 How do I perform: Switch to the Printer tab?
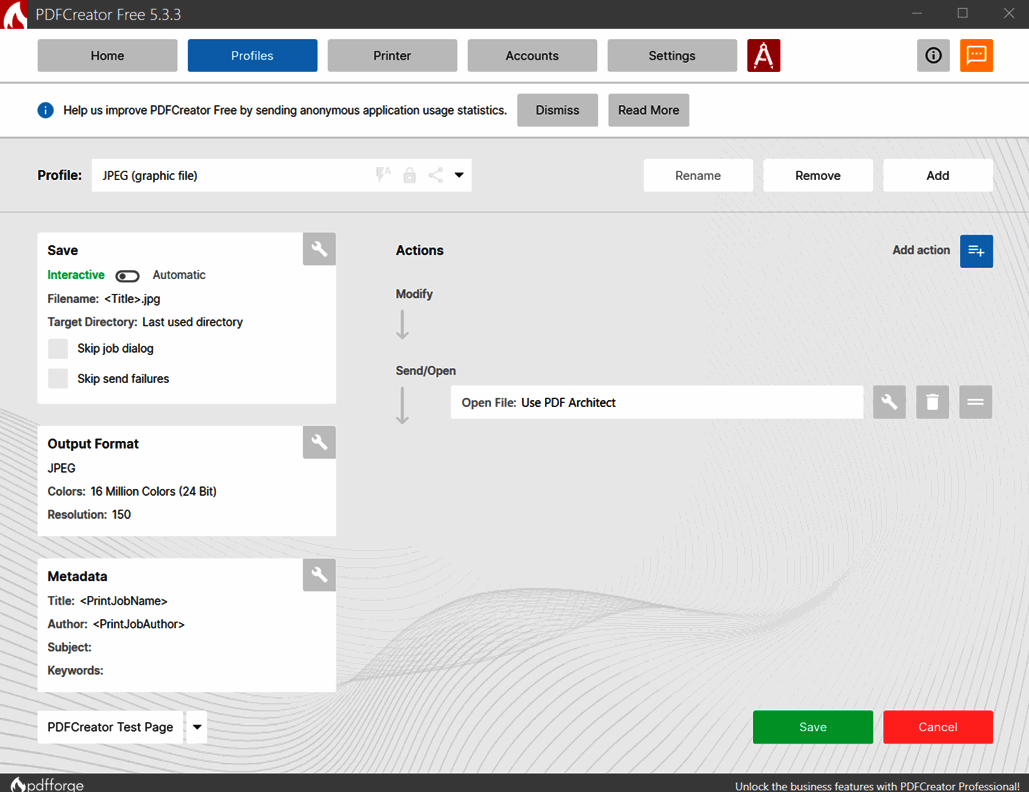[x=392, y=56]
